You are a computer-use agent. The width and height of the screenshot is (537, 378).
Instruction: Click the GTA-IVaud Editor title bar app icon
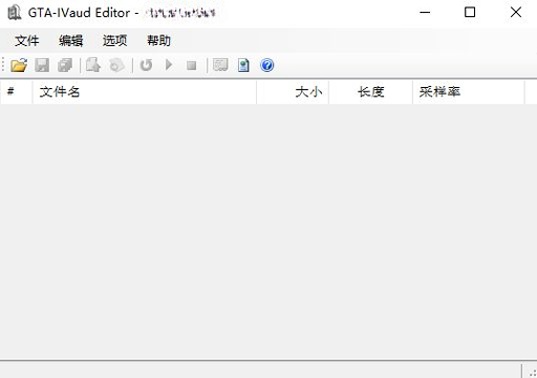point(14,13)
